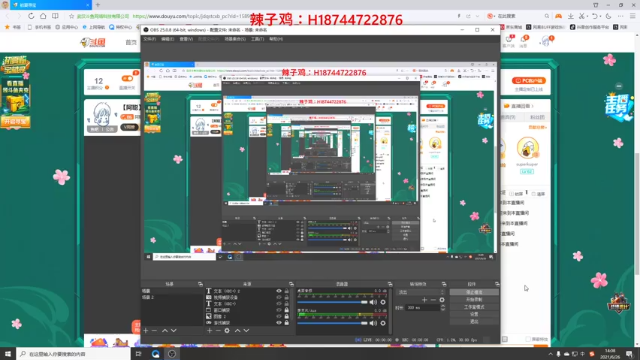Toggle visibility of the first text source (top row)

point(279,291)
